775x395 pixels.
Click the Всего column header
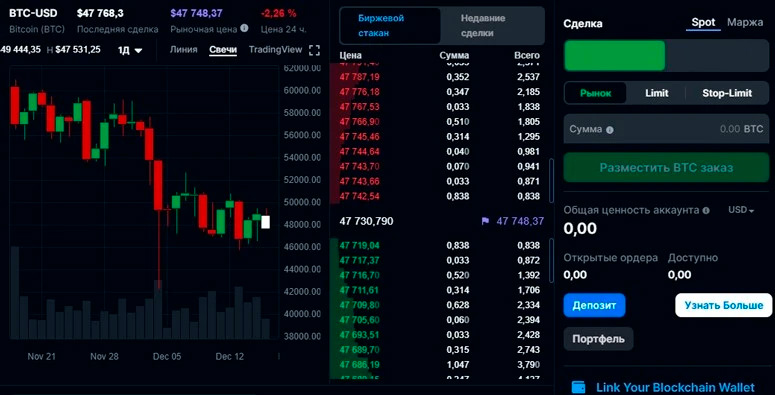point(527,55)
